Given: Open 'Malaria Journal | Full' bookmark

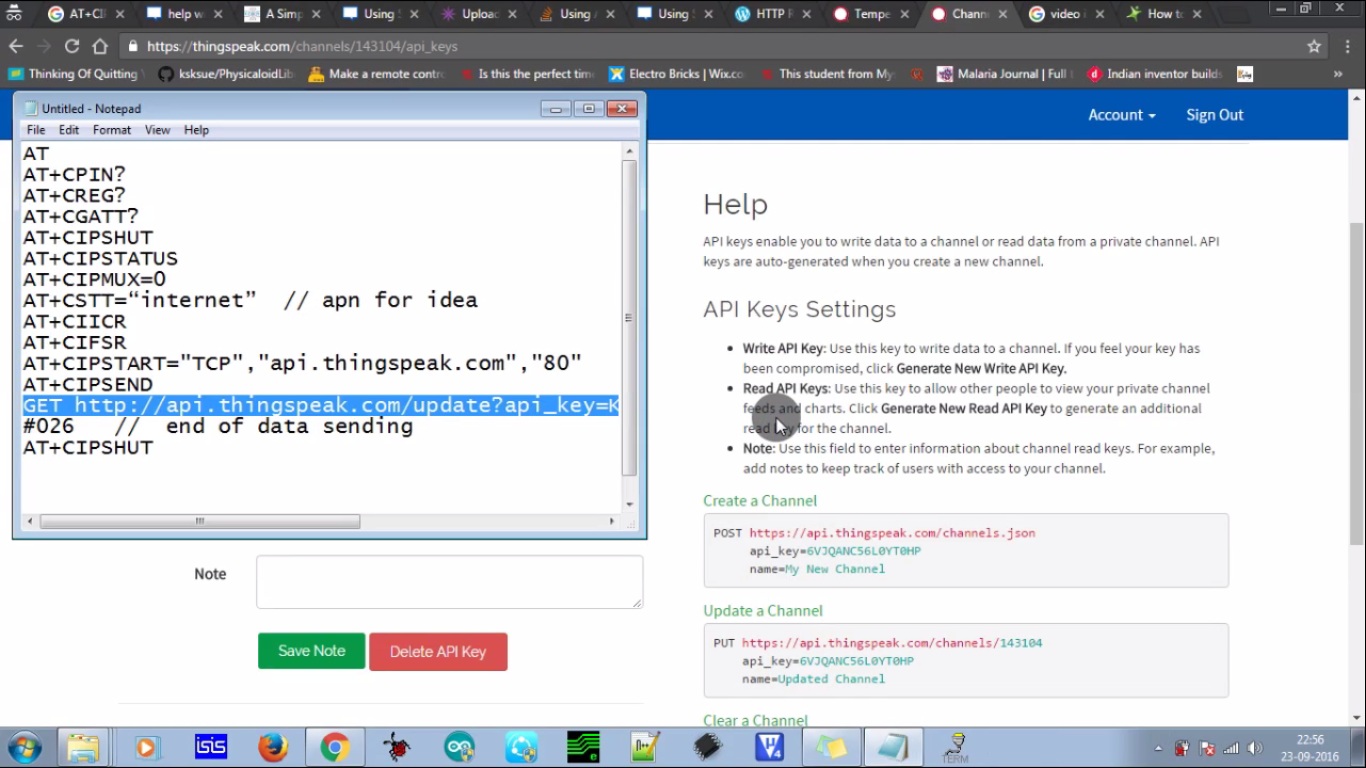Looking at the screenshot, I should click(x=1005, y=74).
